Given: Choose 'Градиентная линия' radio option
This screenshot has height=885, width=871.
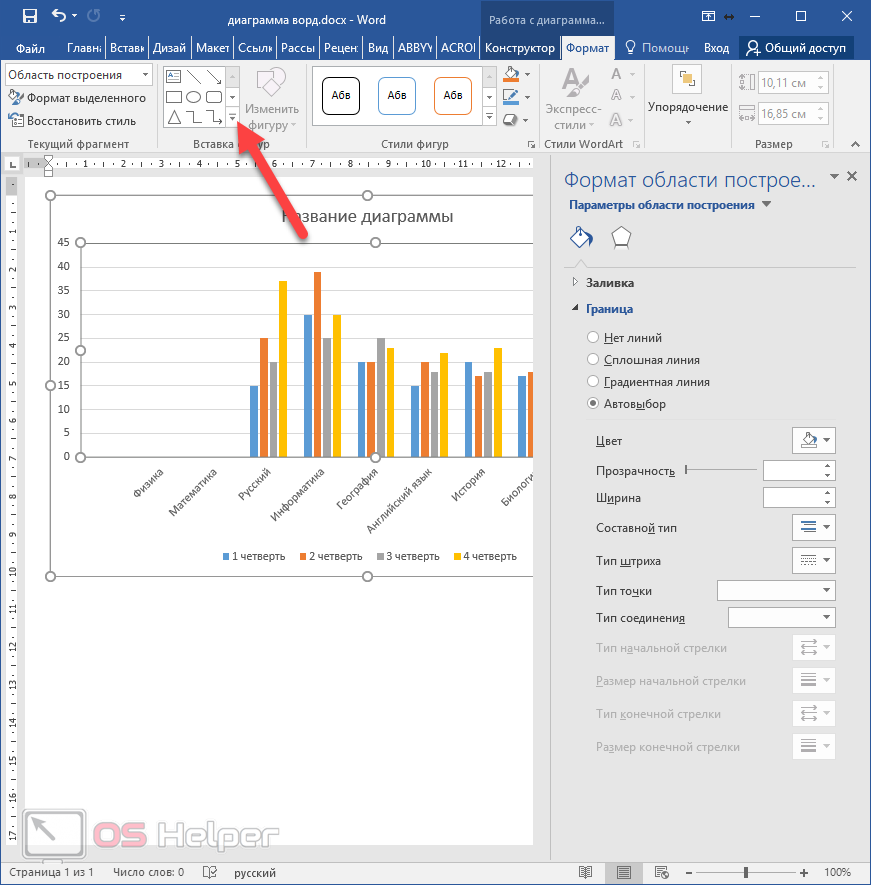Looking at the screenshot, I should (594, 382).
